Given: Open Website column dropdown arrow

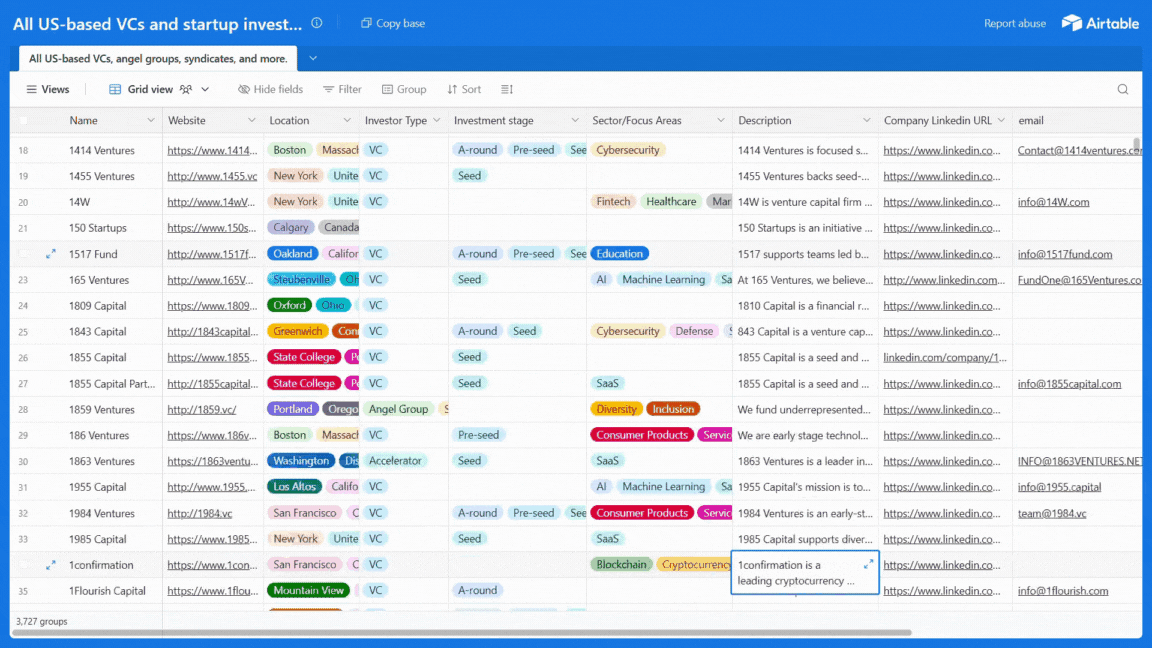Looking at the screenshot, I should click(x=251, y=120).
